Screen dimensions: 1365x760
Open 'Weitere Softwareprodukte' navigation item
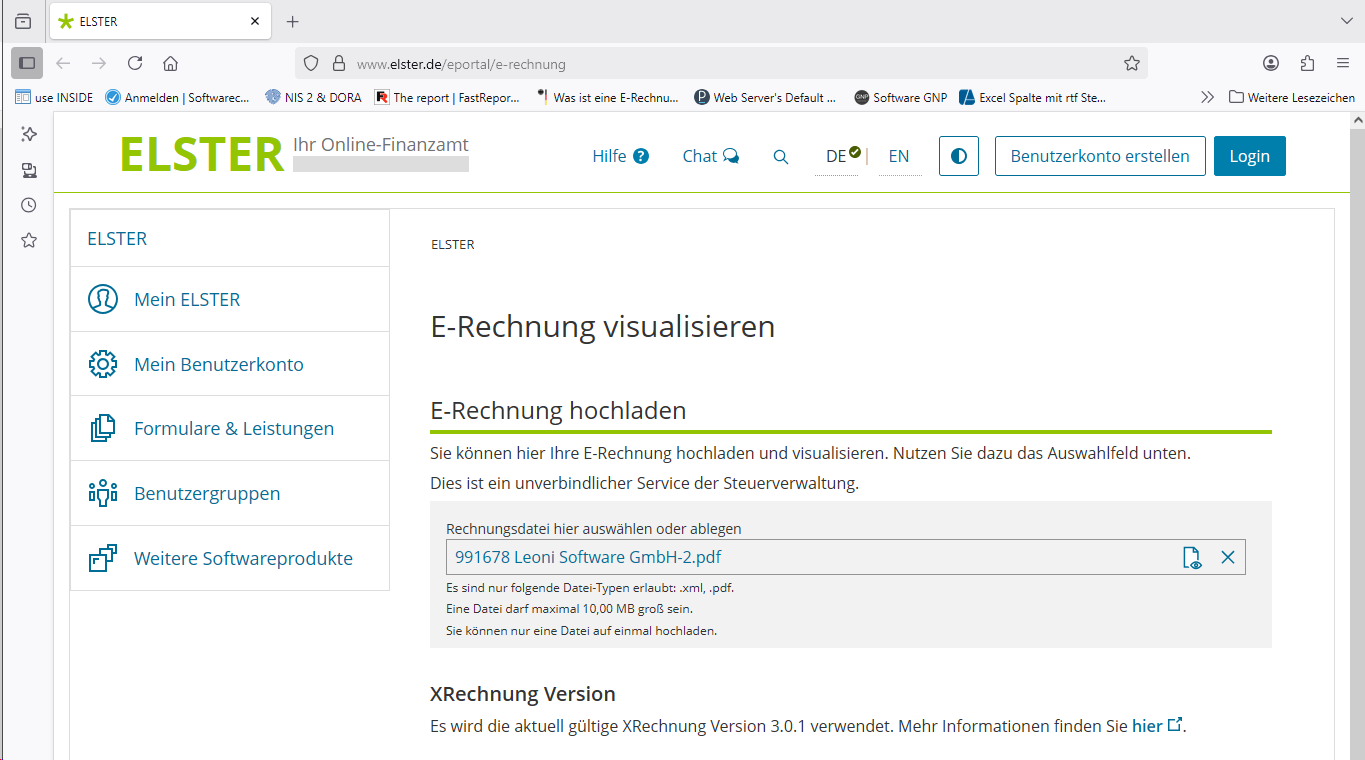tap(230, 558)
